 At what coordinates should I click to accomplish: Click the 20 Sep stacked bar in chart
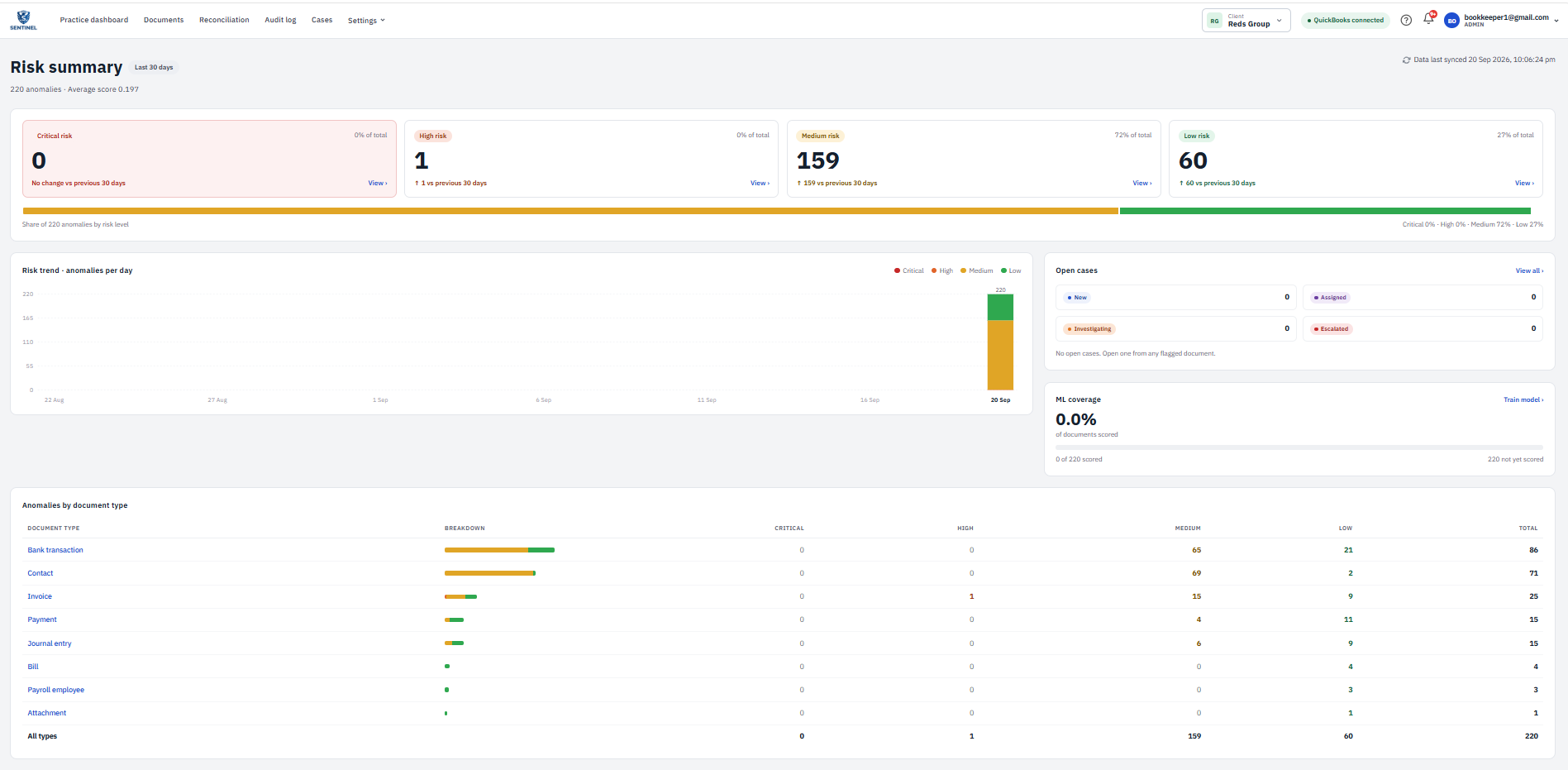(x=1000, y=342)
